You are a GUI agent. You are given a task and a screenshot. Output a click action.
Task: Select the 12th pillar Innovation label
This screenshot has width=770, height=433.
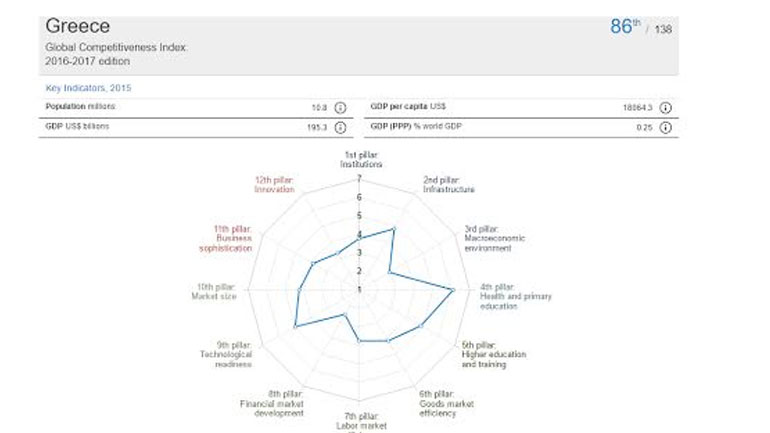(273, 184)
